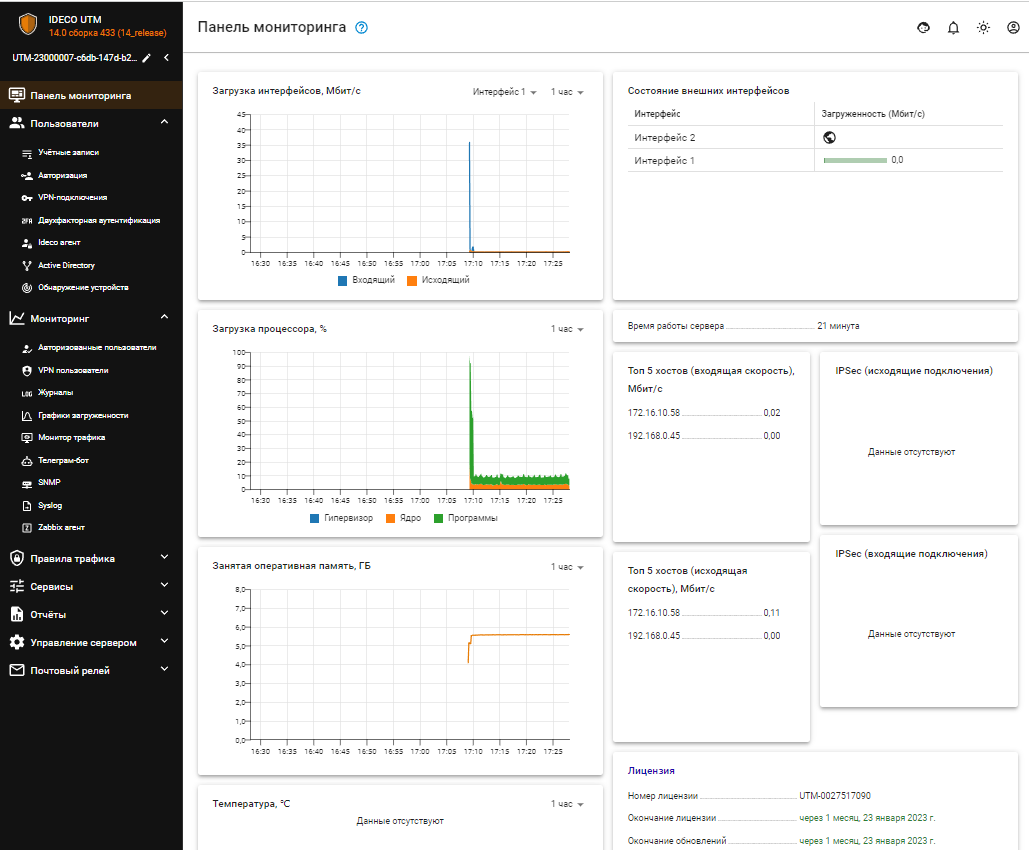Open the notifications bell icon
The height and width of the screenshot is (850, 1029).
click(x=953, y=28)
